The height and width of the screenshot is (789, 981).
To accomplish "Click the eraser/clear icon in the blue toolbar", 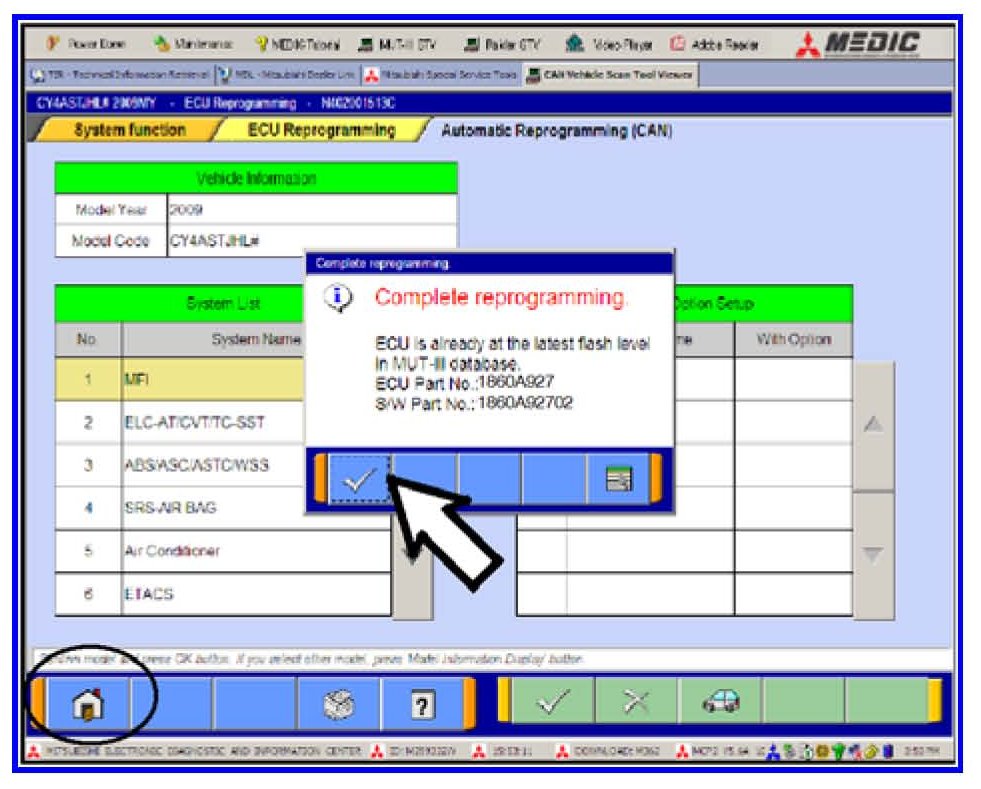I will coord(338,702).
